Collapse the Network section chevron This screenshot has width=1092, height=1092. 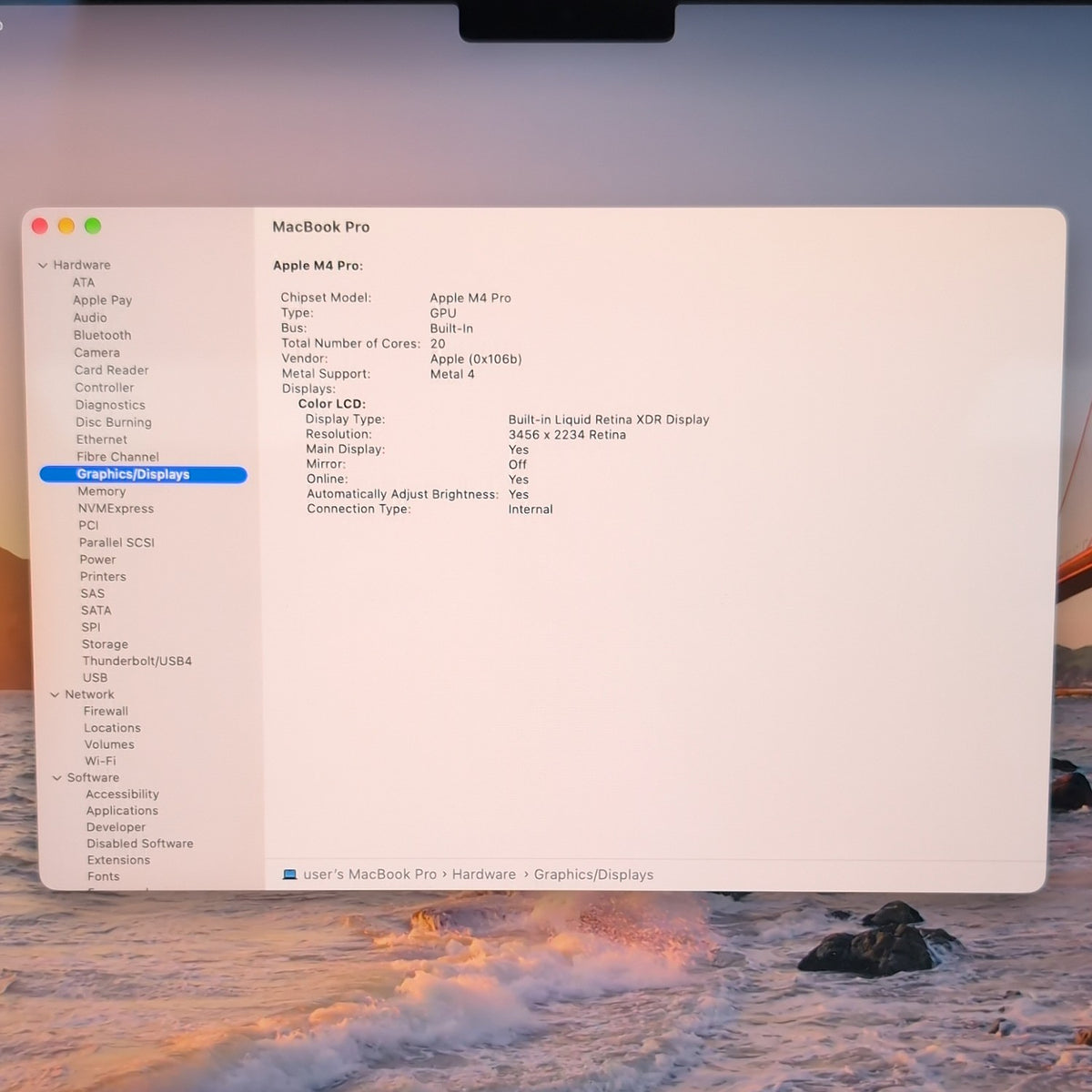click(x=55, y=695)
